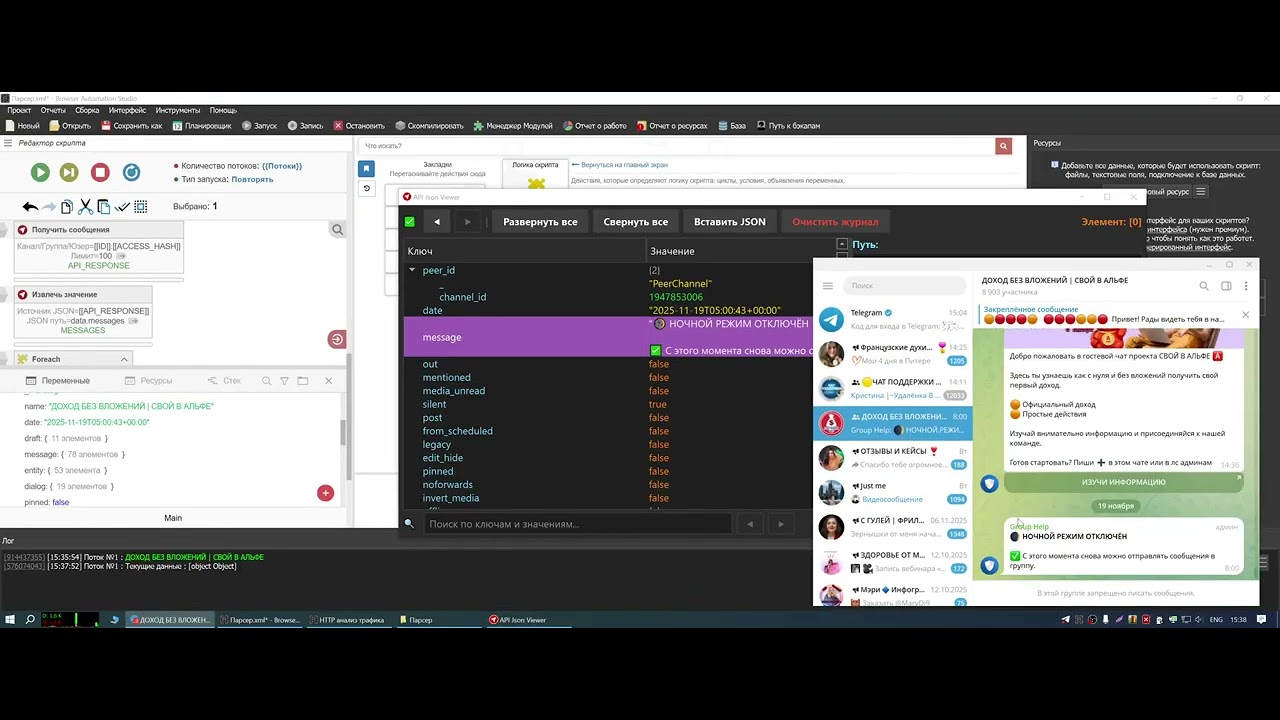
Task: Open Telegram chat three-dot menu
Action: 1246,286
